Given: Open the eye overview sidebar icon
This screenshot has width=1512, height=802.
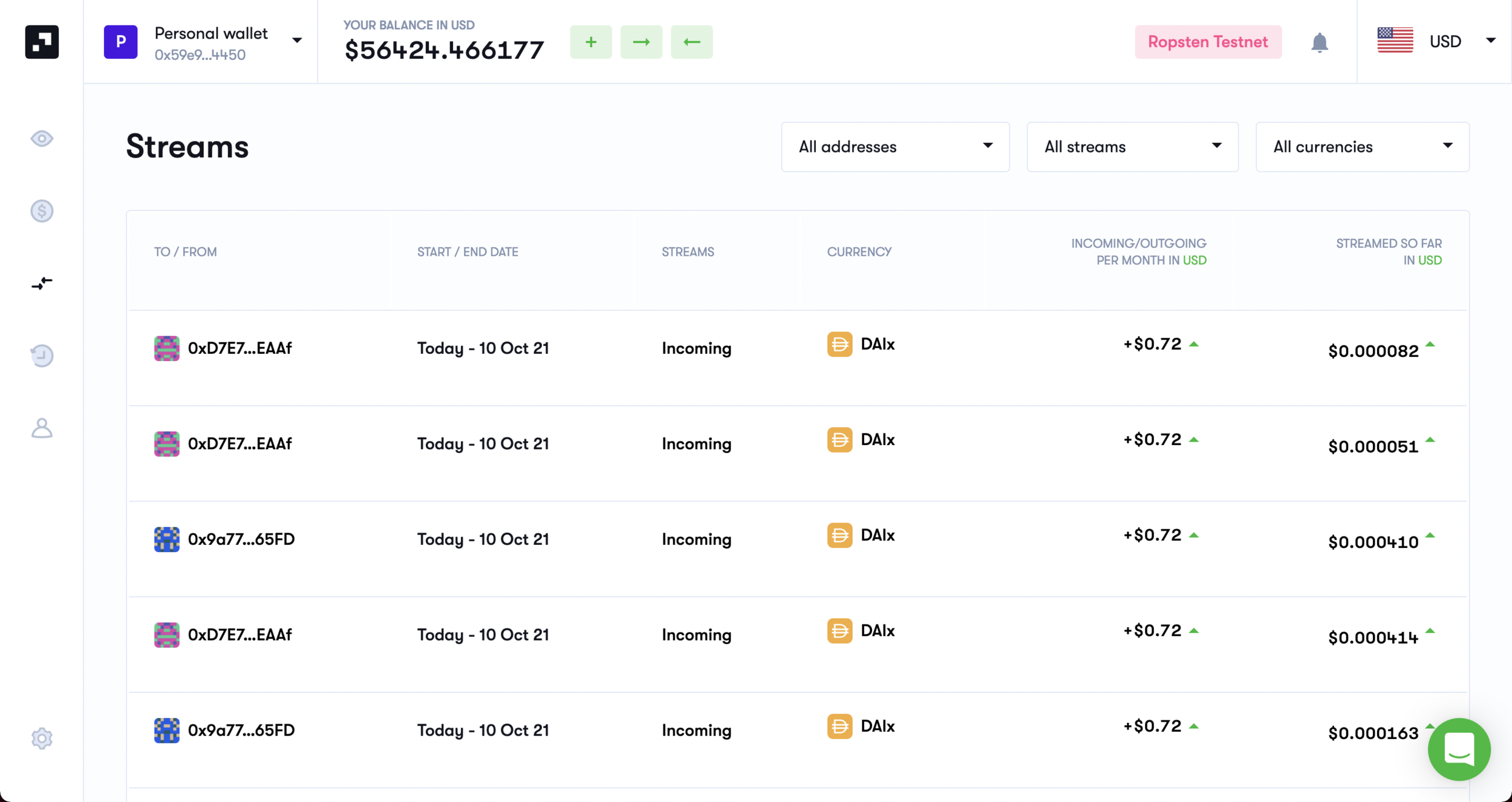Looking at the screenshot, I should pyautogui.click(x=42, y=139).
